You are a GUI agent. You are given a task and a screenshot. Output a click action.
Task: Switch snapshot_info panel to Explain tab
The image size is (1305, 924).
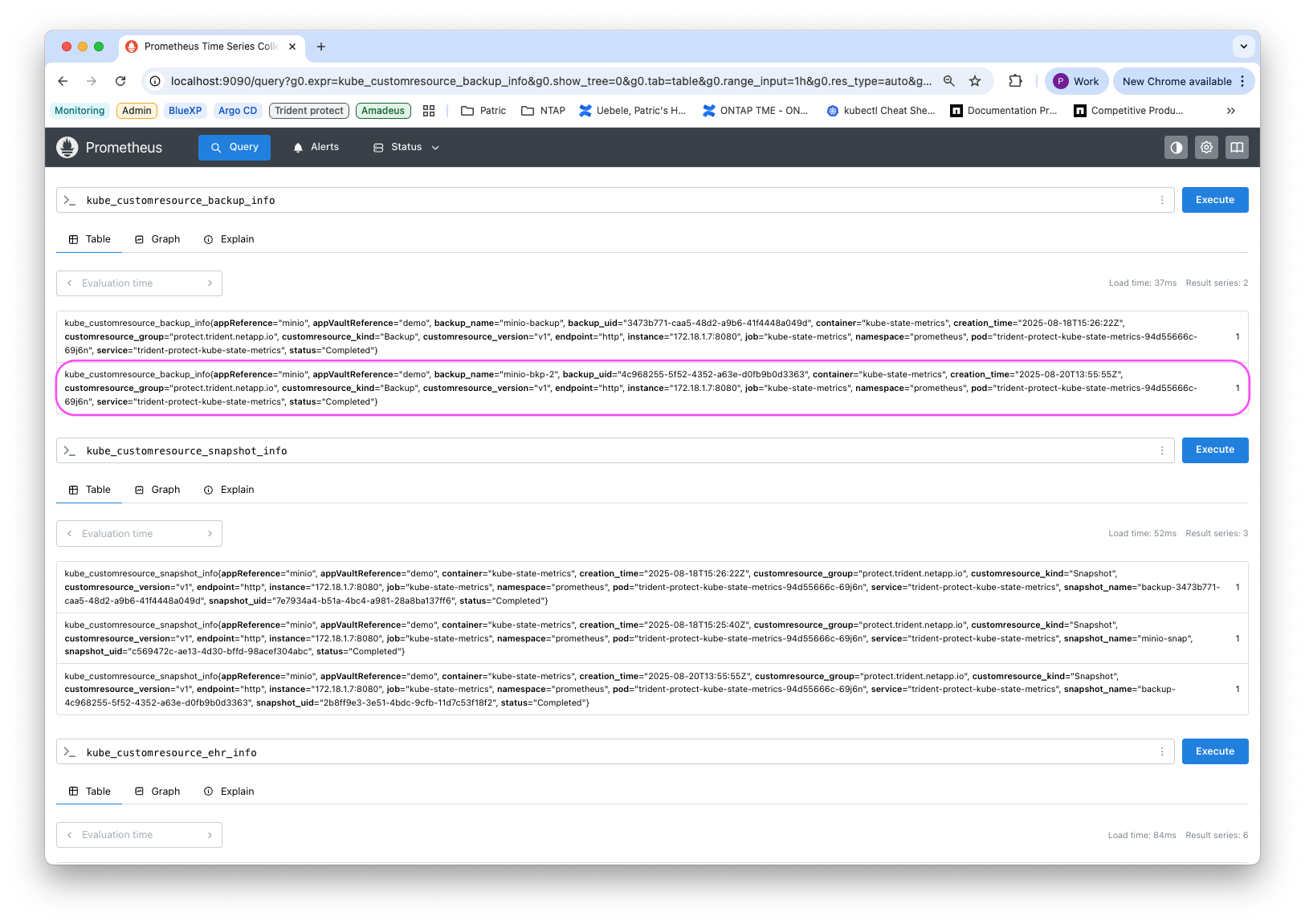point(229,490)
